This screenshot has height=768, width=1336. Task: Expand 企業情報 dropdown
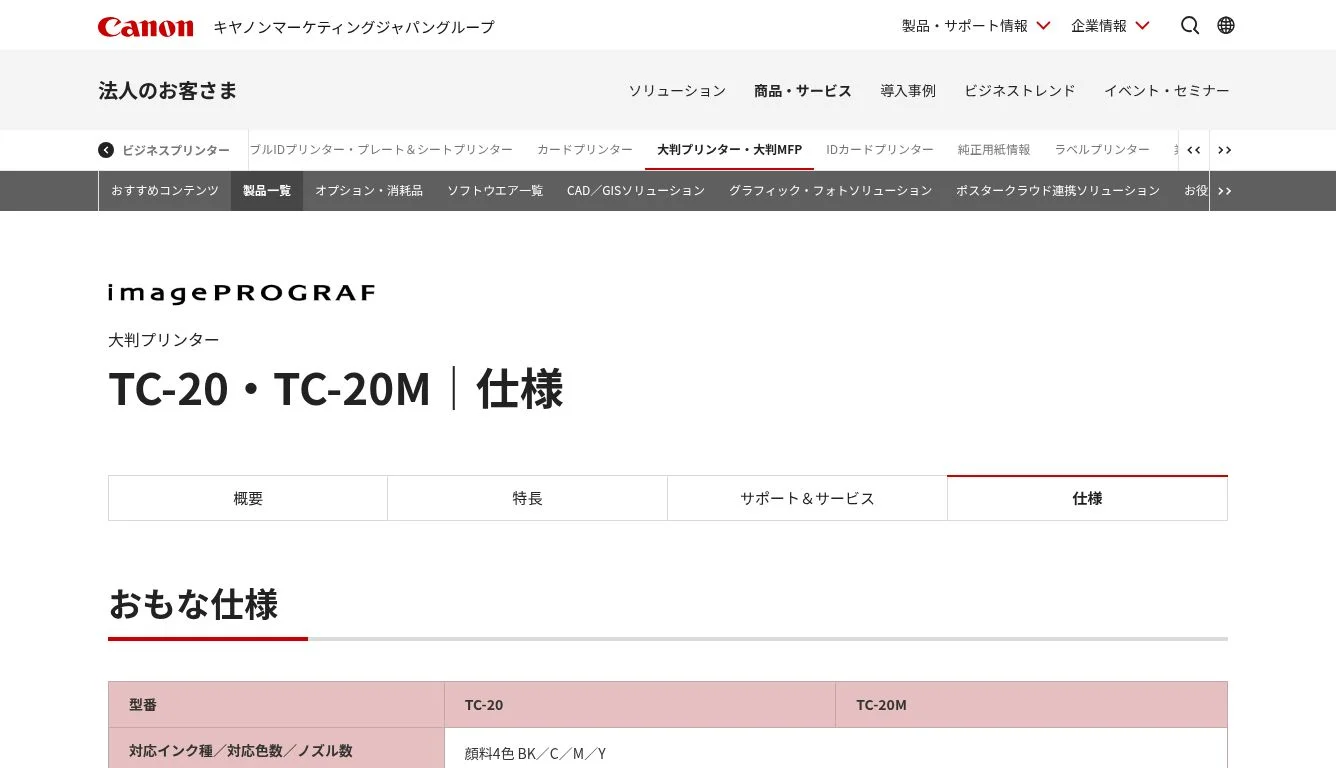click(1110, 26)
